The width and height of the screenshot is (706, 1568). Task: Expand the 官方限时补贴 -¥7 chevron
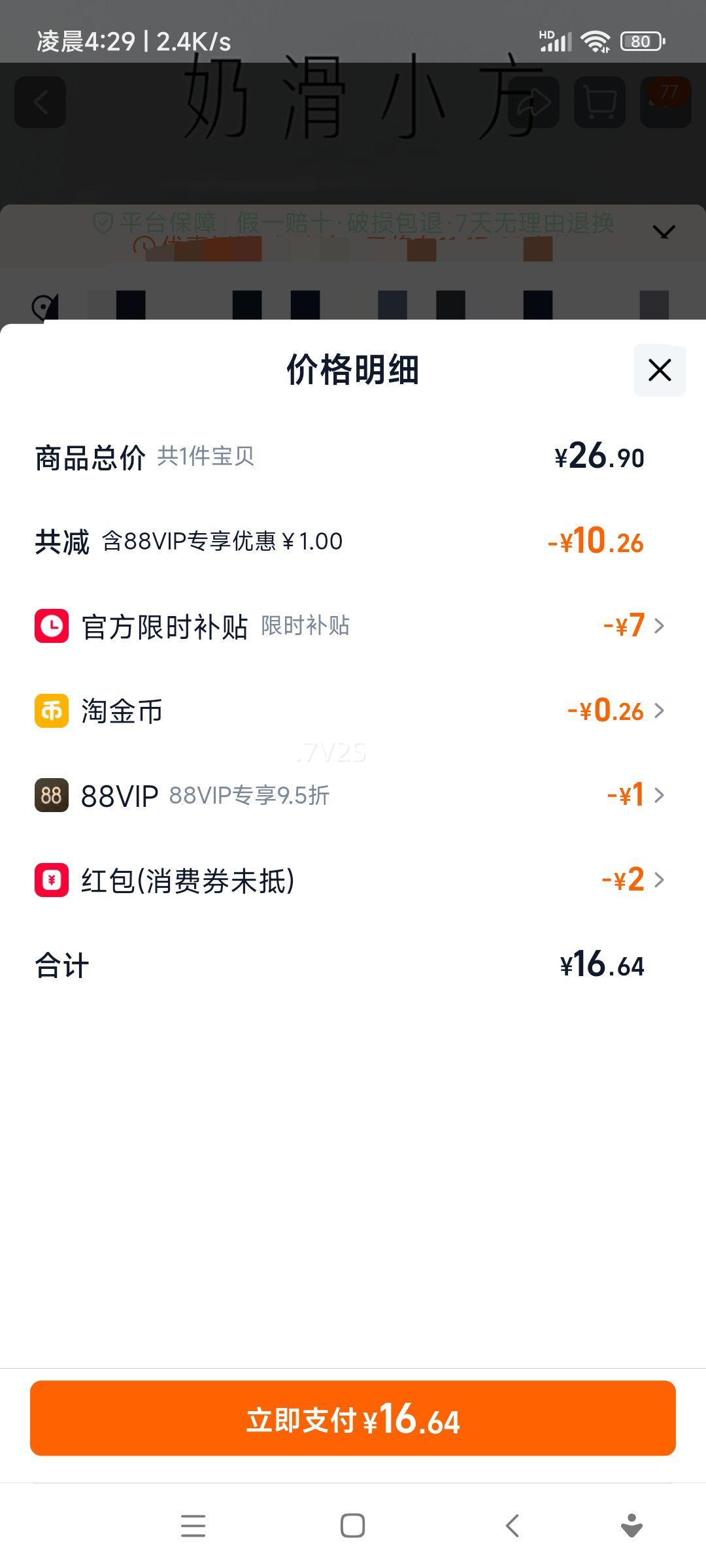659,626
